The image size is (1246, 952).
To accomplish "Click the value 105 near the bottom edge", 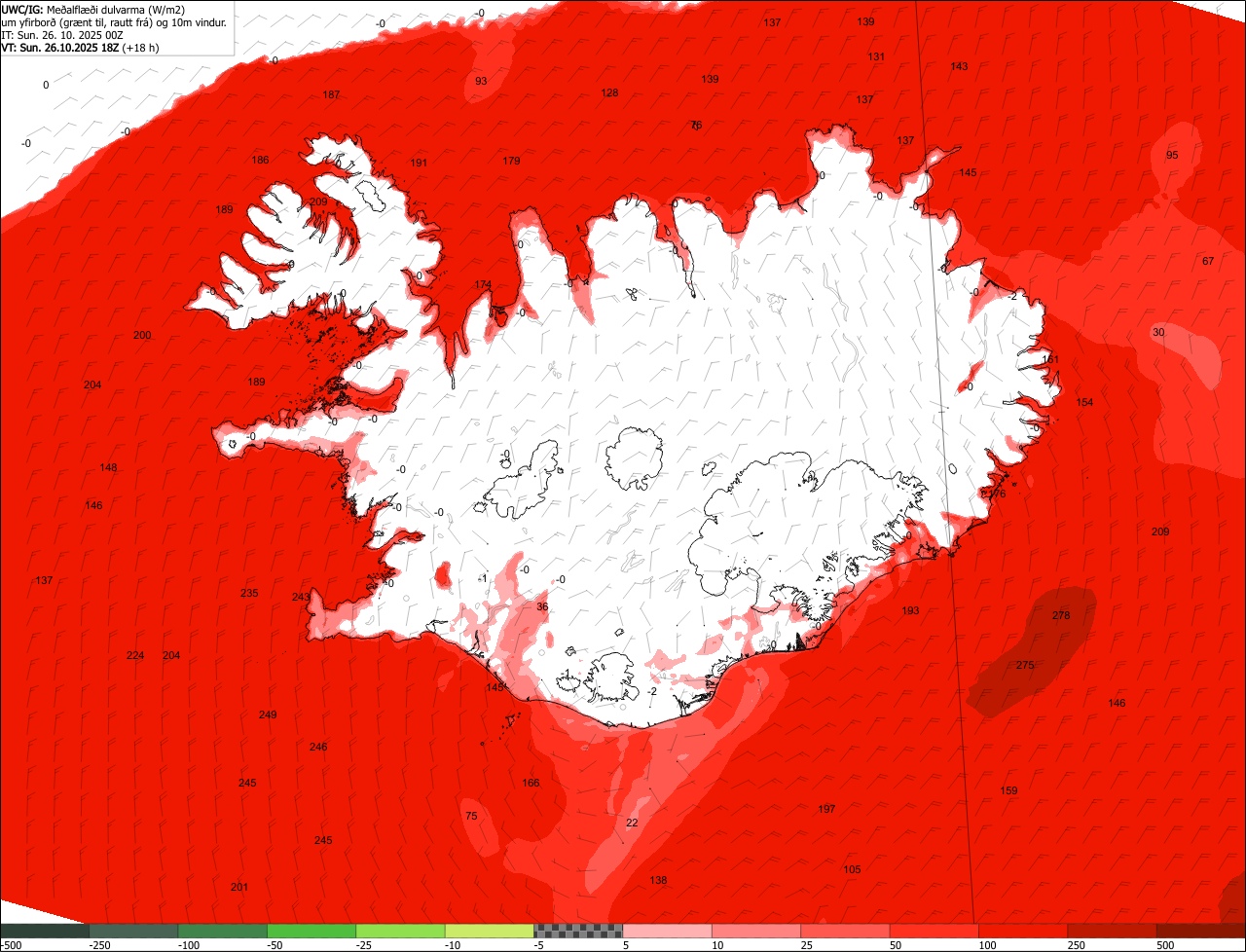I will pos(852,869).
